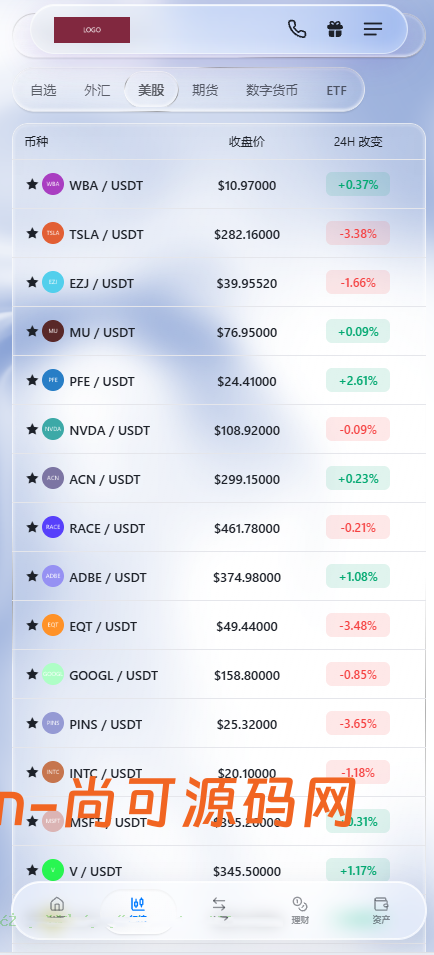Select the ETF tab
This screenshot has width=434, height=955.
pyautogui.click(x=336, y=91)
